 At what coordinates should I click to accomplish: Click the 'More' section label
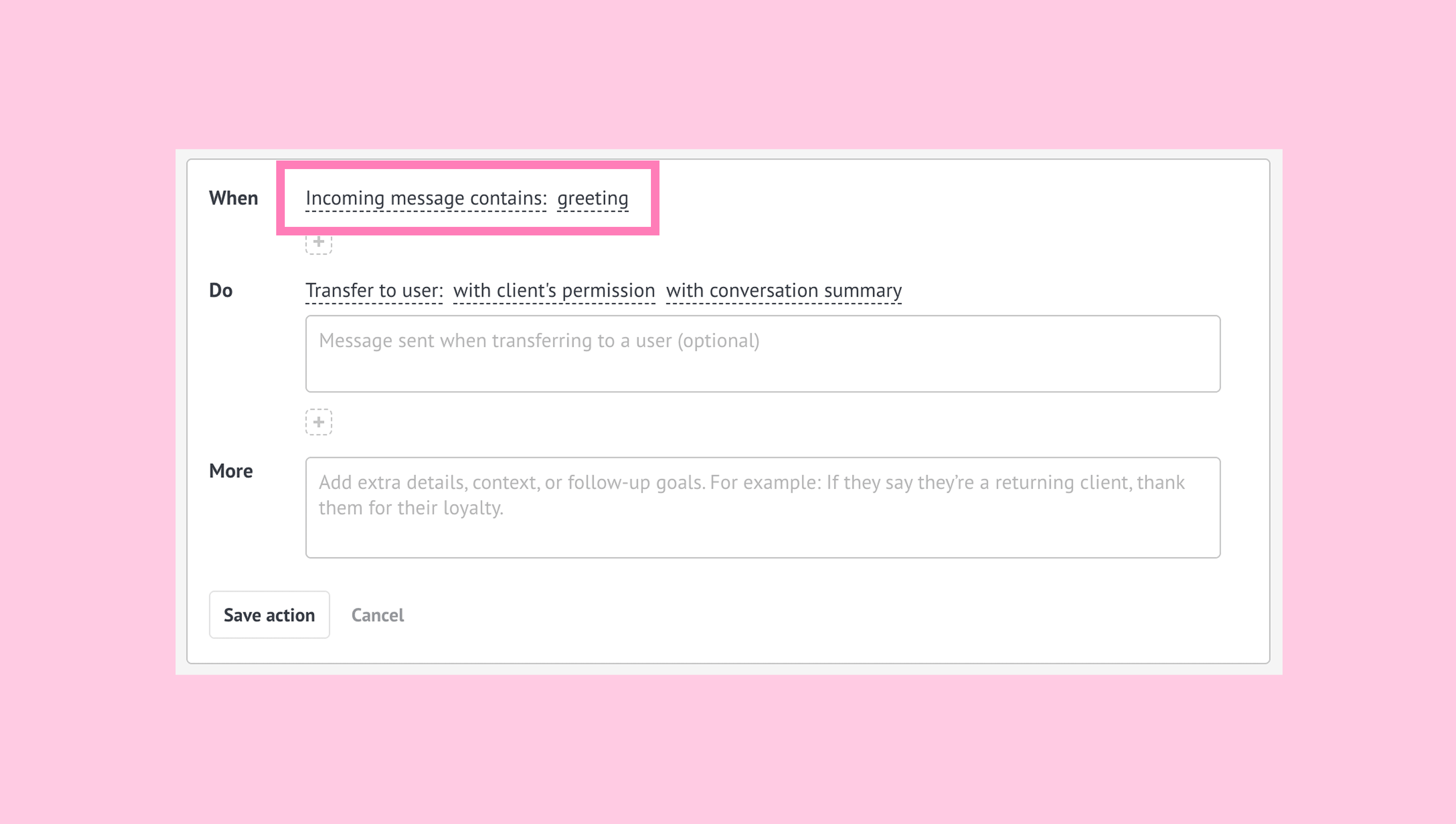(230, 470)
